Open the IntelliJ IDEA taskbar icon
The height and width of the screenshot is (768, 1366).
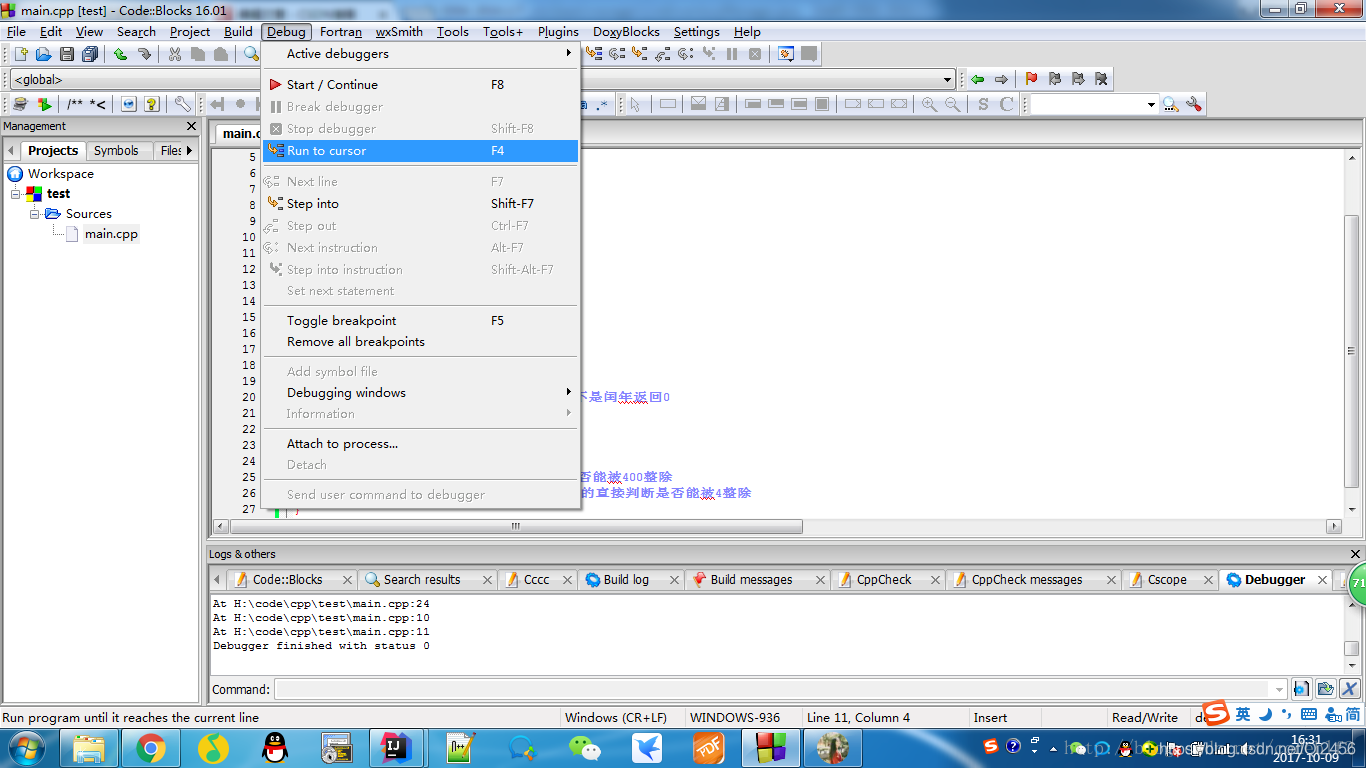(x=399, y=748)
